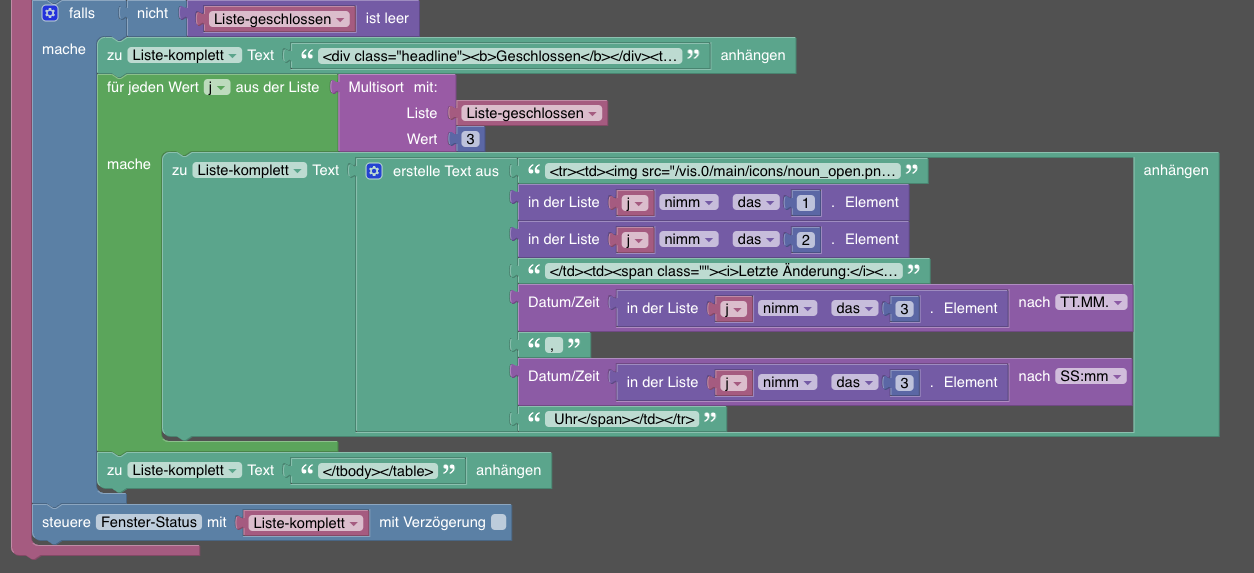Click the mit Verzögerung label
Viewport: 1254px width, 573px height.
432,522
